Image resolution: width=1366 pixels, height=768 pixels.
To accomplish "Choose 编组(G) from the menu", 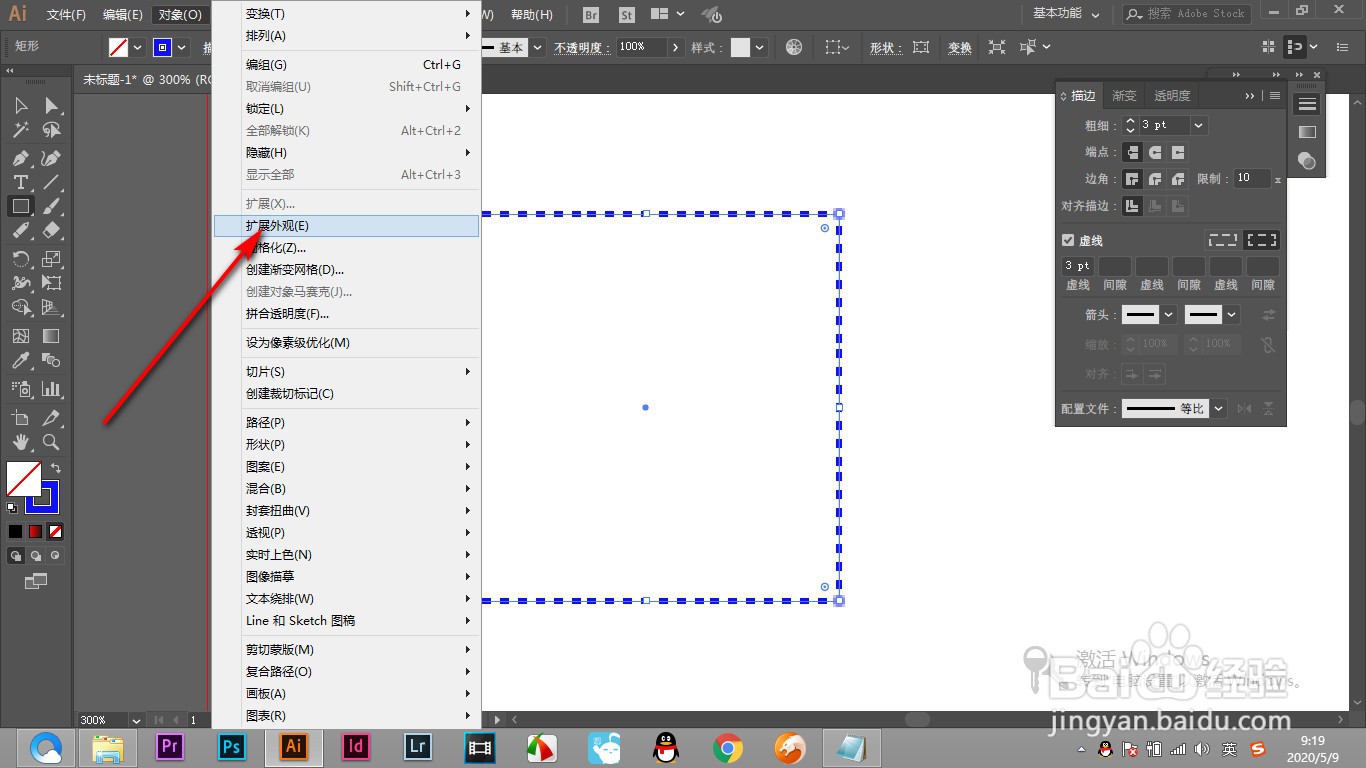I will [x=346, y=65].
